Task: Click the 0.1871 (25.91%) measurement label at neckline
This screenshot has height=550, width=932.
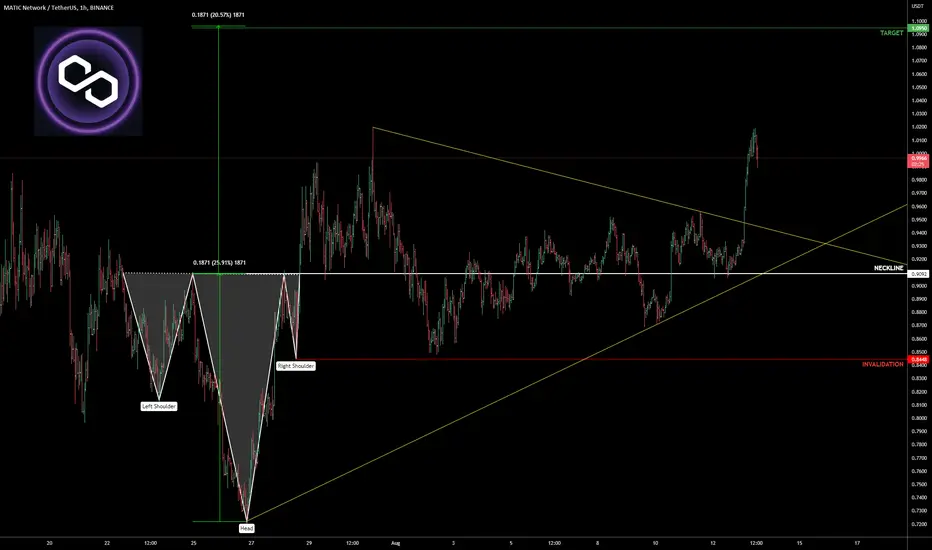Action: point(219,262)
